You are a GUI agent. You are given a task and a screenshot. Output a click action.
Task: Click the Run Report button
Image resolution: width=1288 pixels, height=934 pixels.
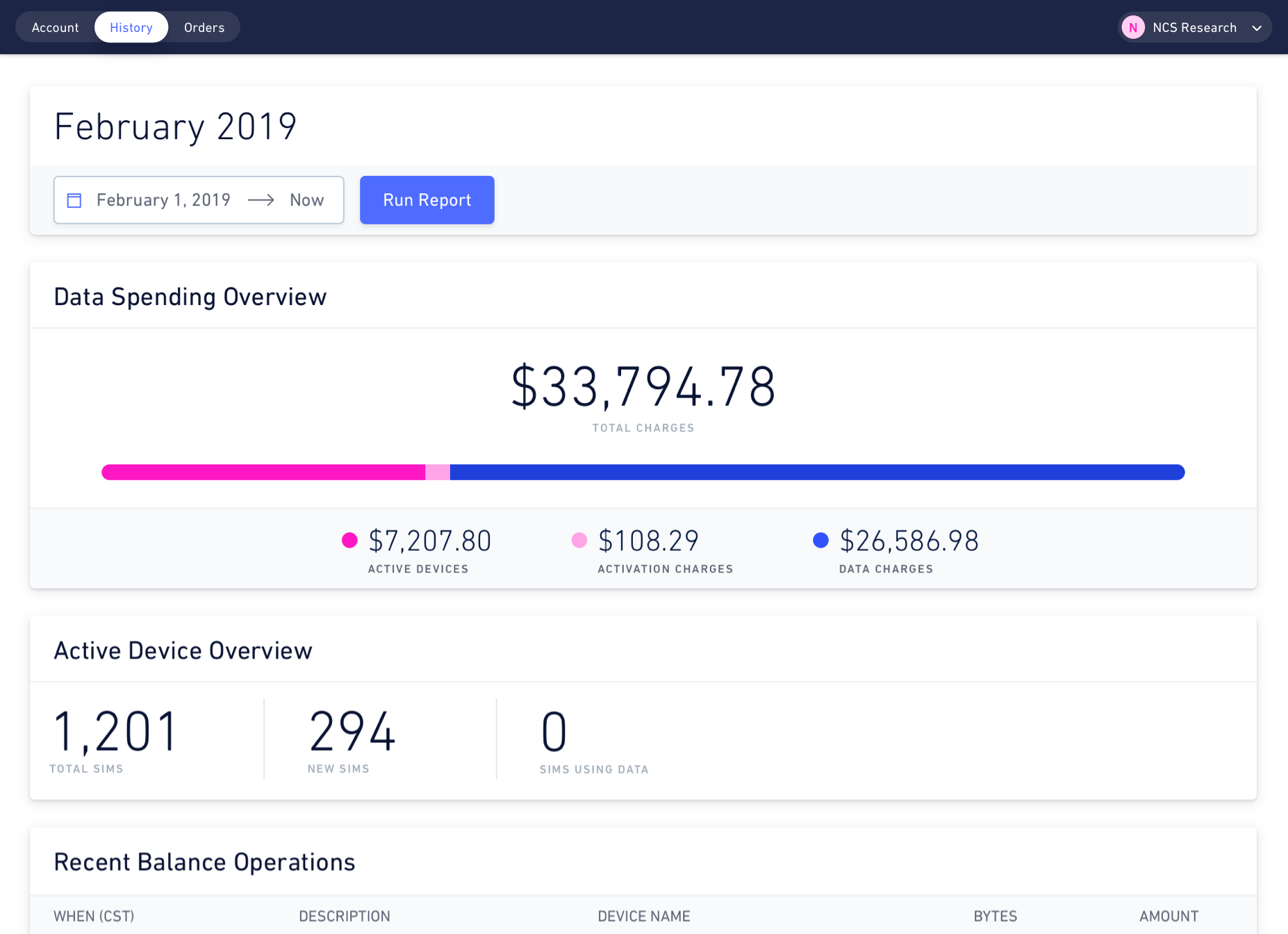(427, 199)
